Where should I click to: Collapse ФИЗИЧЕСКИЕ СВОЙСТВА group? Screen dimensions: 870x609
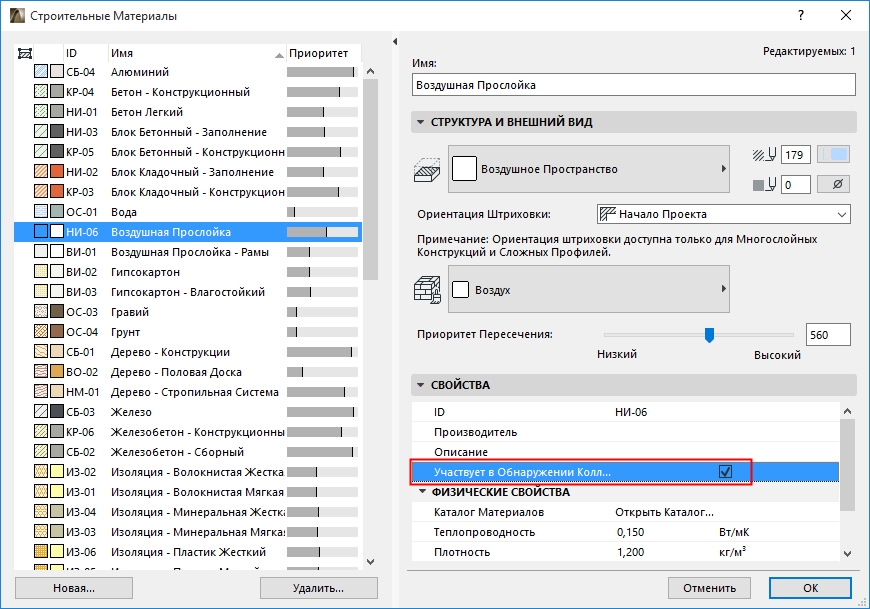click(422, 491)
